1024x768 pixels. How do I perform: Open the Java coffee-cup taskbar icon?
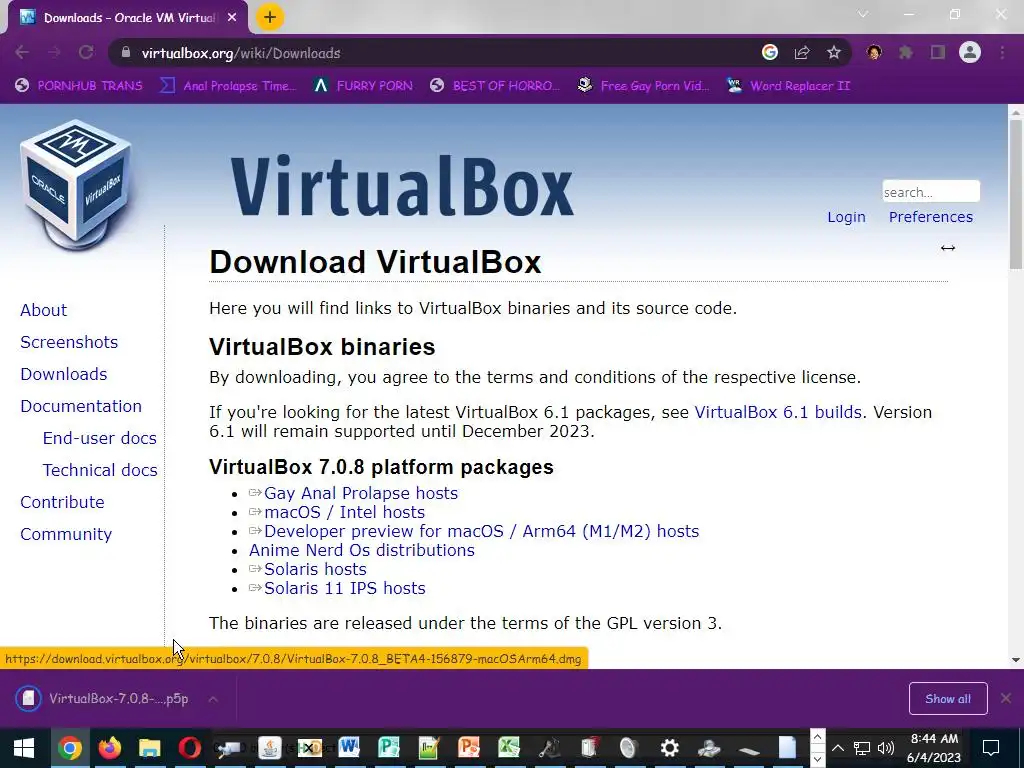[269, 748]
